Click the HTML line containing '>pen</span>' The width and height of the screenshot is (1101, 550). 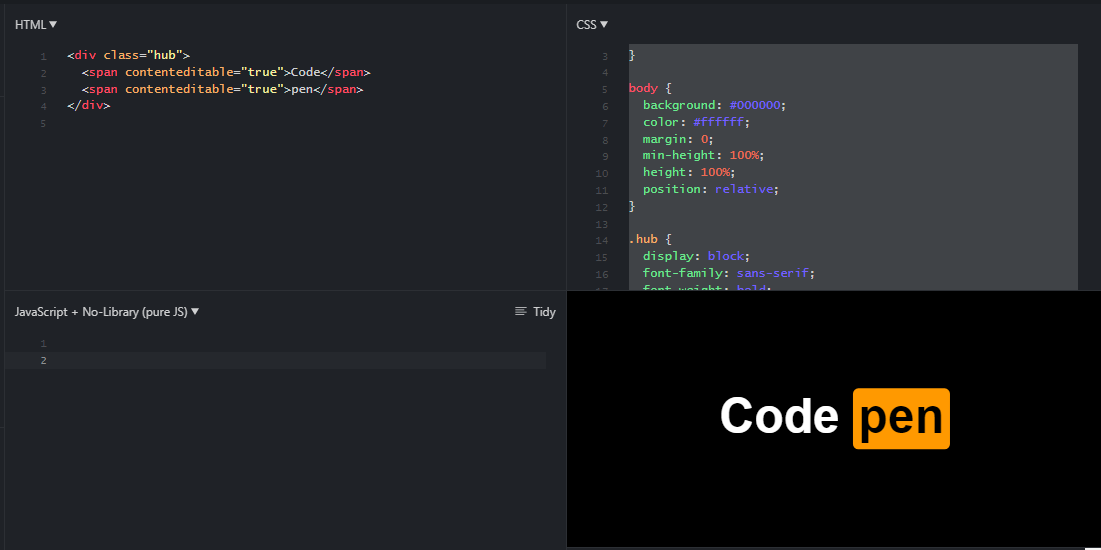tap(223, 89)
